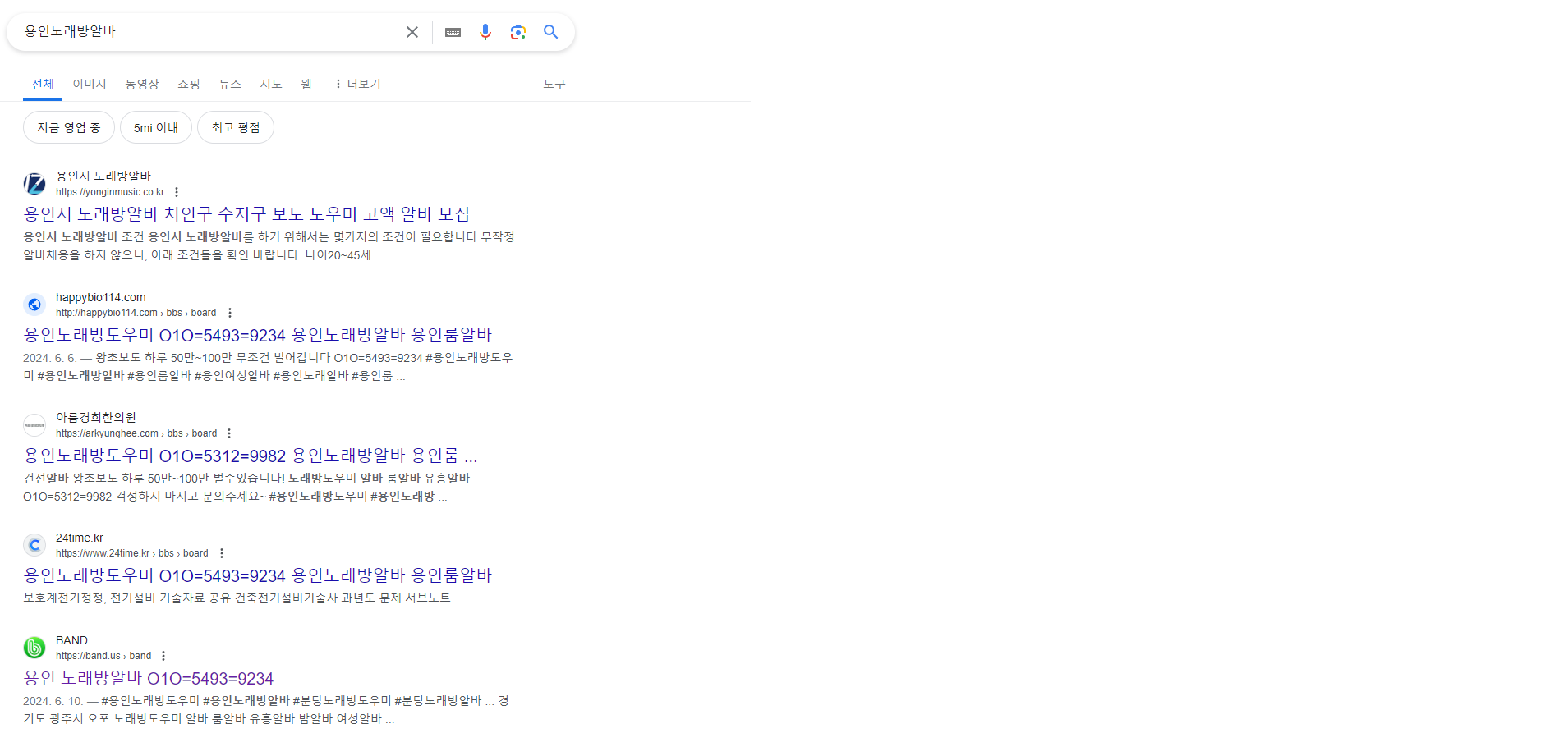Click the band.us › band breadcrumb
Screen dimensions: 1568x733
click(103, 656)
